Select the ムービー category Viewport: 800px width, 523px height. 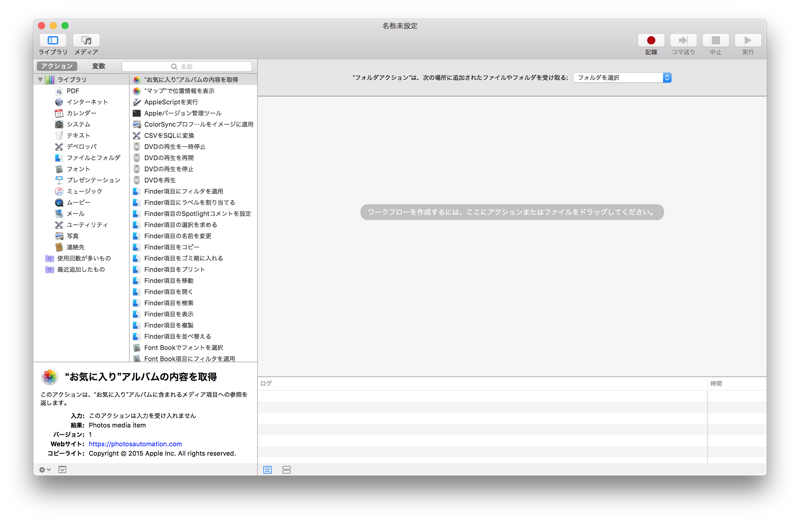73,203
